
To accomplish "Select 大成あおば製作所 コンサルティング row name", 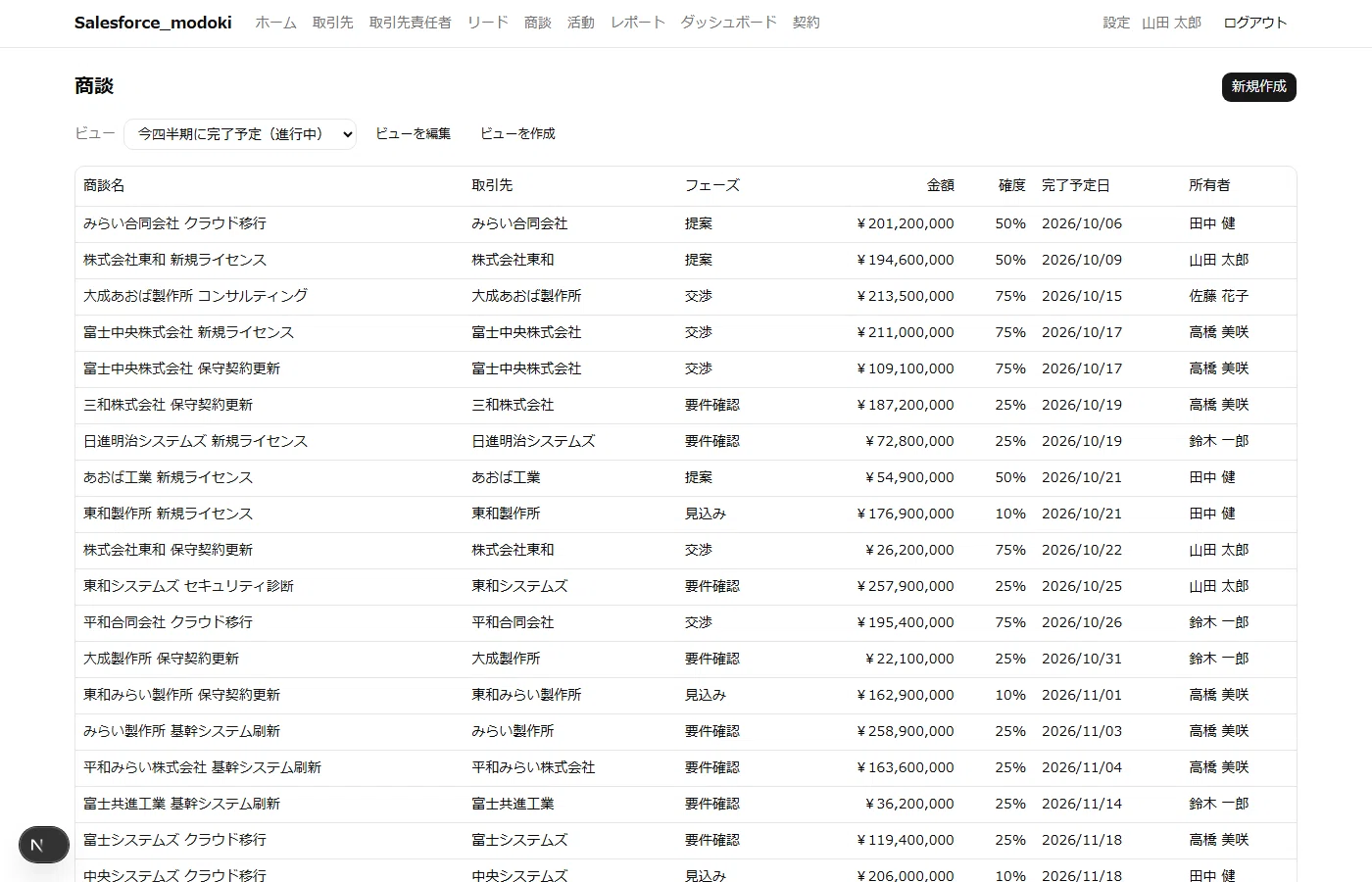I will pos(195,296).
